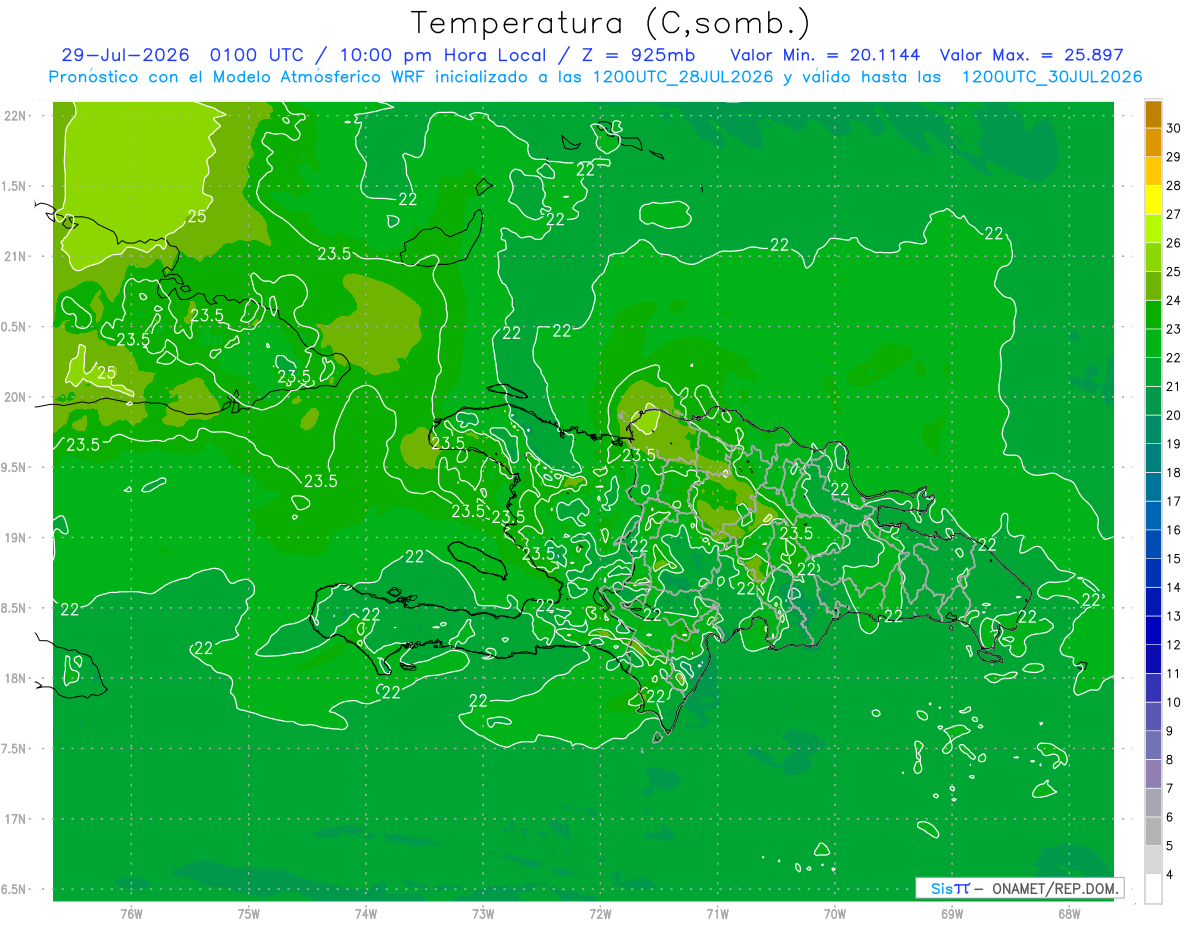Click the colorbar label '13'
The width and height of the screenshot is (1200, 927).
1174,616
